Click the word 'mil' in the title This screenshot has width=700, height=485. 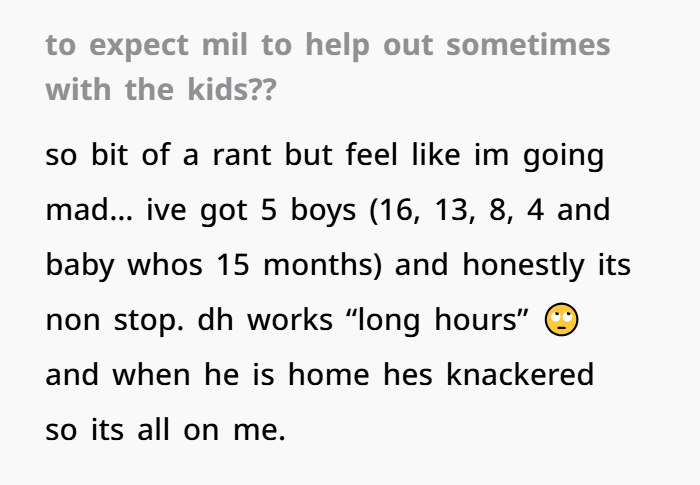[224, 45]
